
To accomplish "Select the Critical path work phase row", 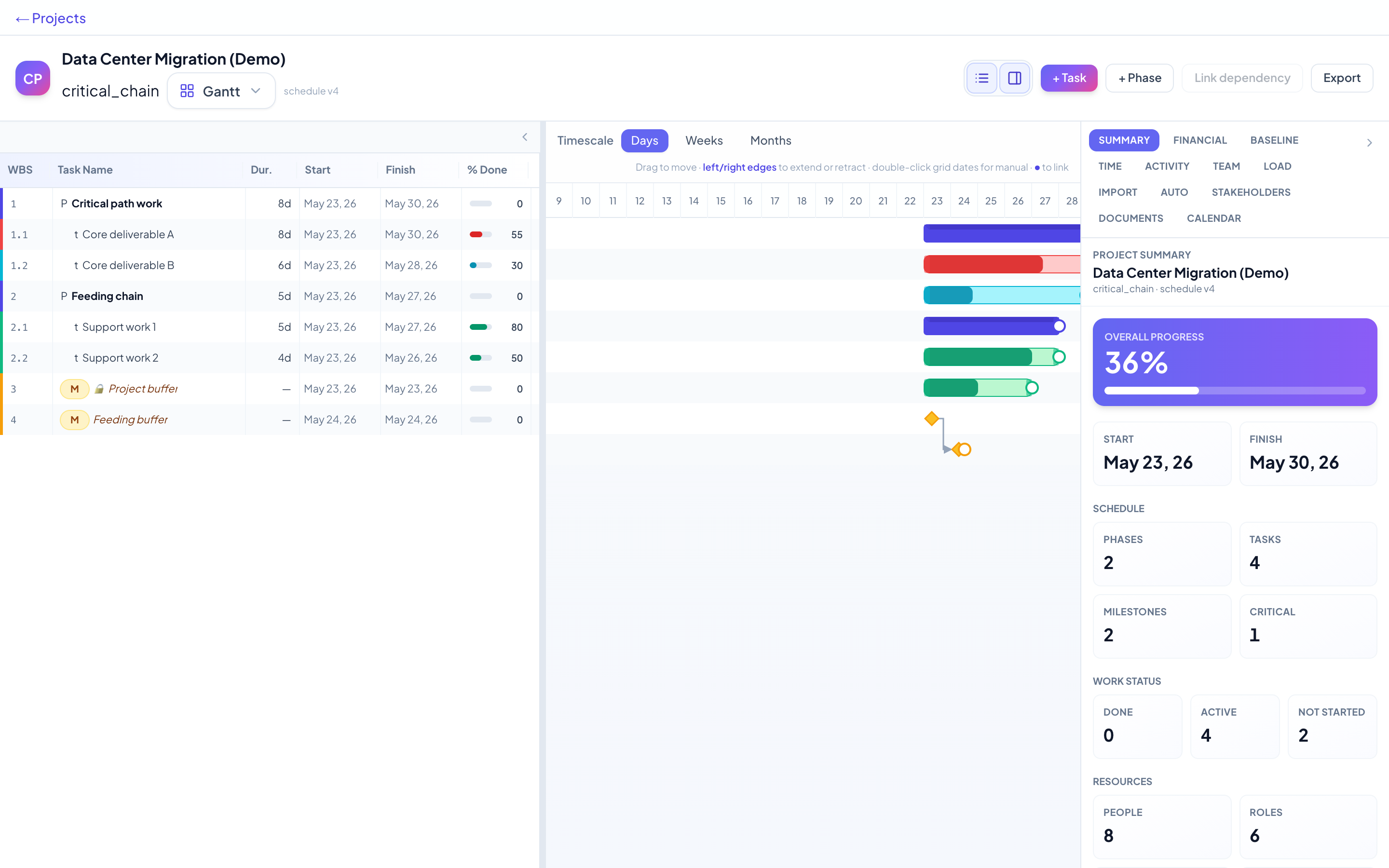I will 270,204.
